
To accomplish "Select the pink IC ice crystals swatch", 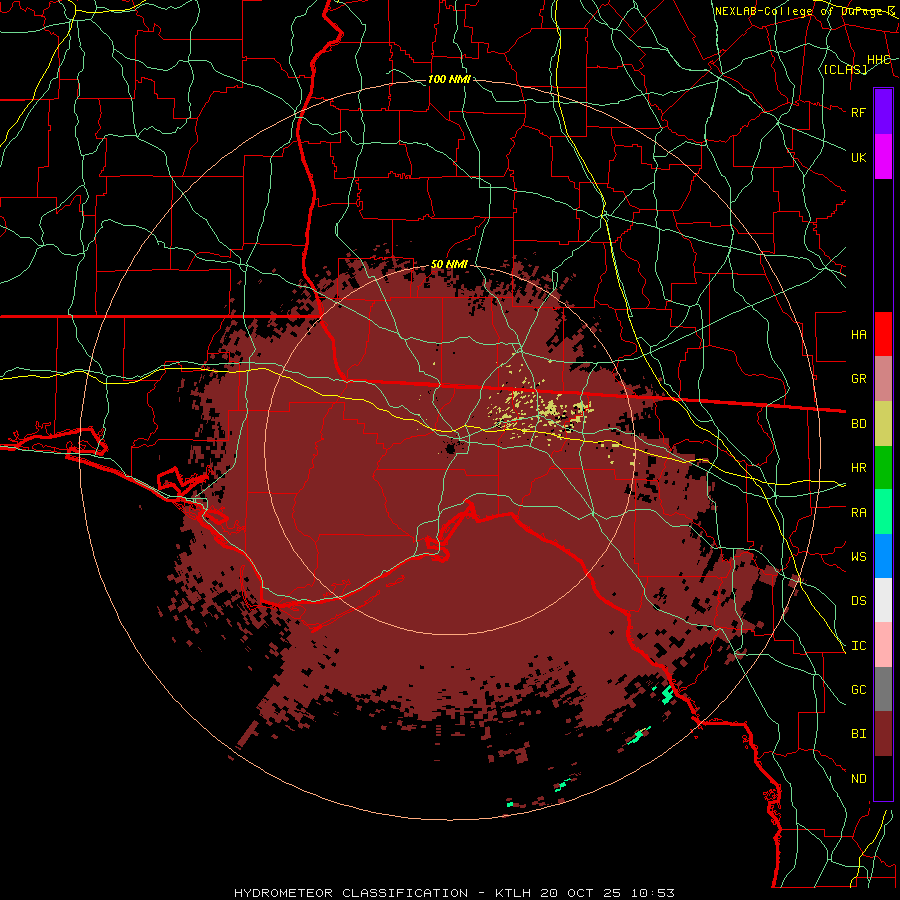I will point(883,645).
